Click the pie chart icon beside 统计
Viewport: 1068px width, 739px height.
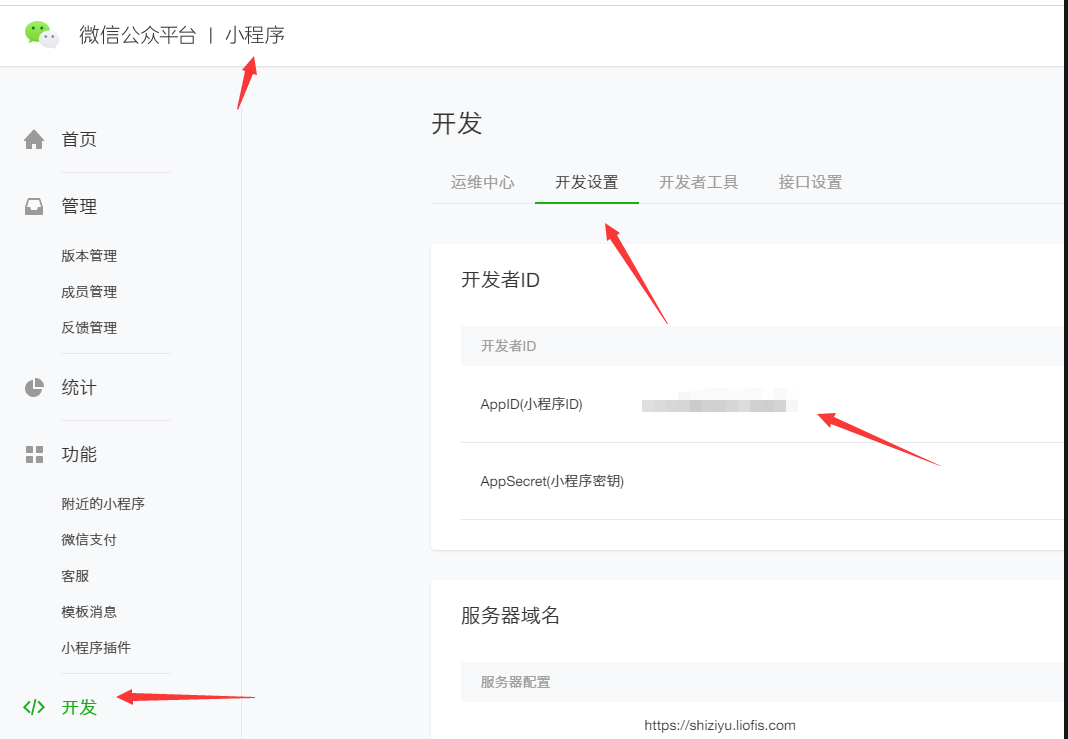pyautogui.click(x=34, y=388)
